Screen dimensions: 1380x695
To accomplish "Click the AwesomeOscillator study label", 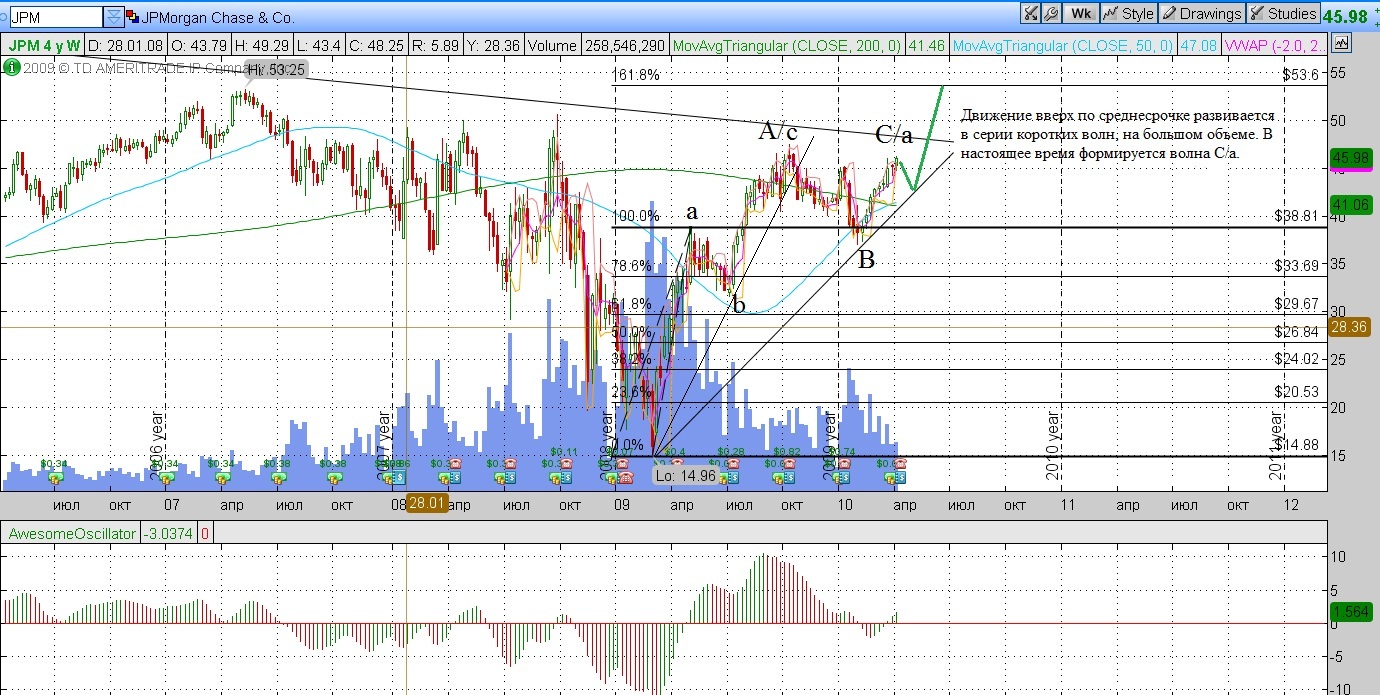I will click(x=71, y=534).
